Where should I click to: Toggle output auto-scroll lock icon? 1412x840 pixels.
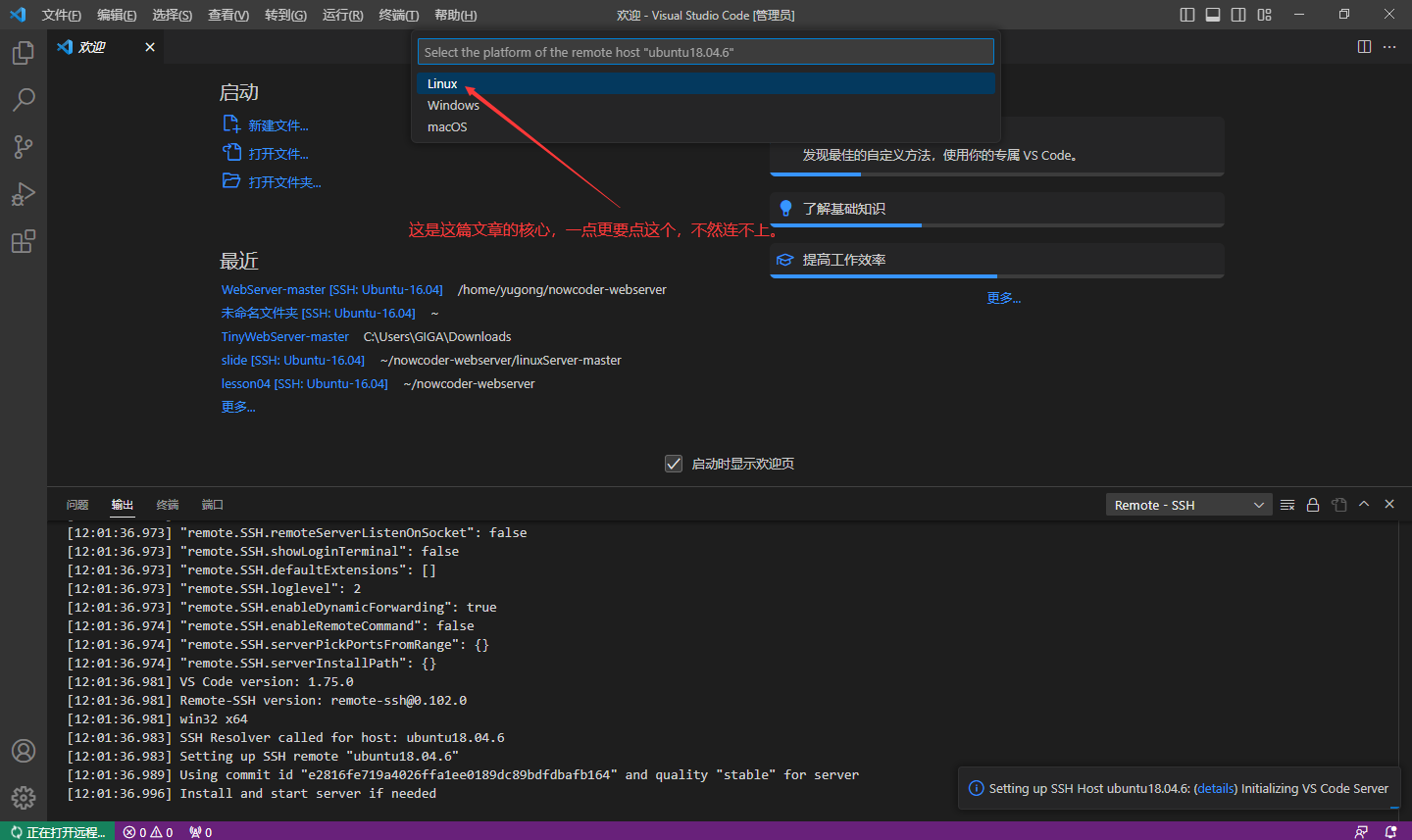pos(1313,505)
